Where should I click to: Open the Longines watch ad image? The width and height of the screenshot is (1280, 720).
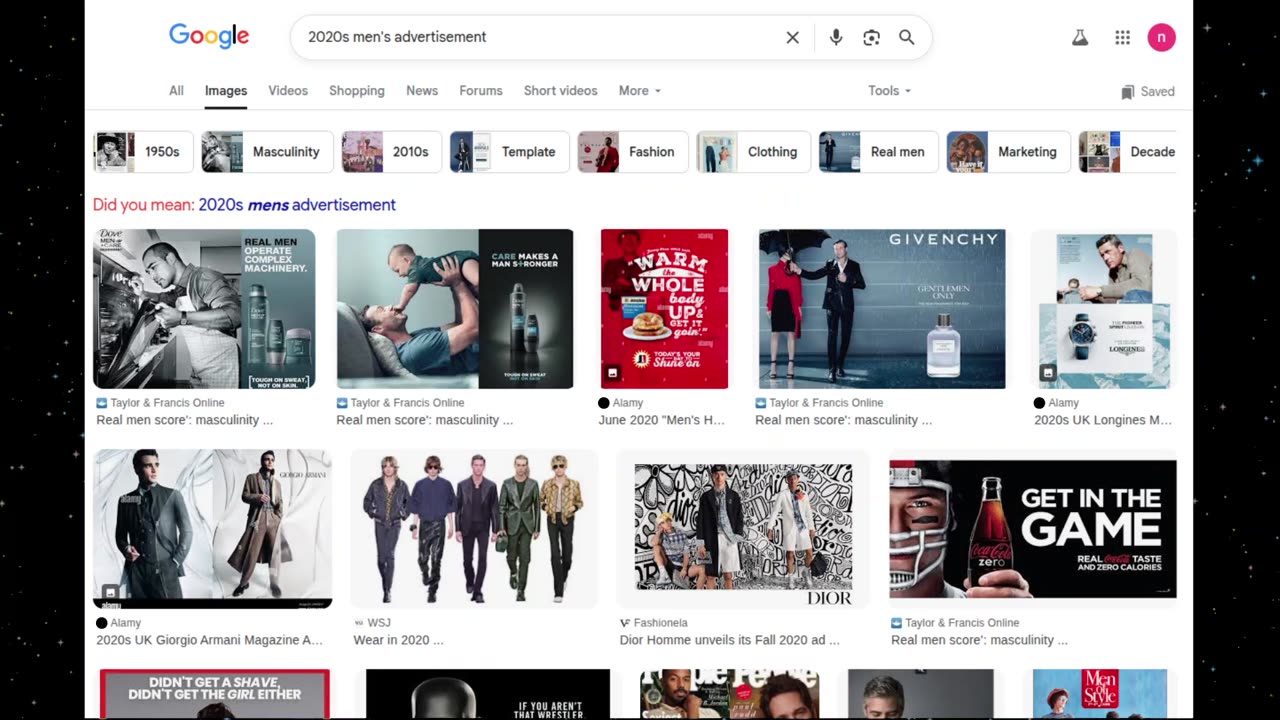(x=1104, y=309)
